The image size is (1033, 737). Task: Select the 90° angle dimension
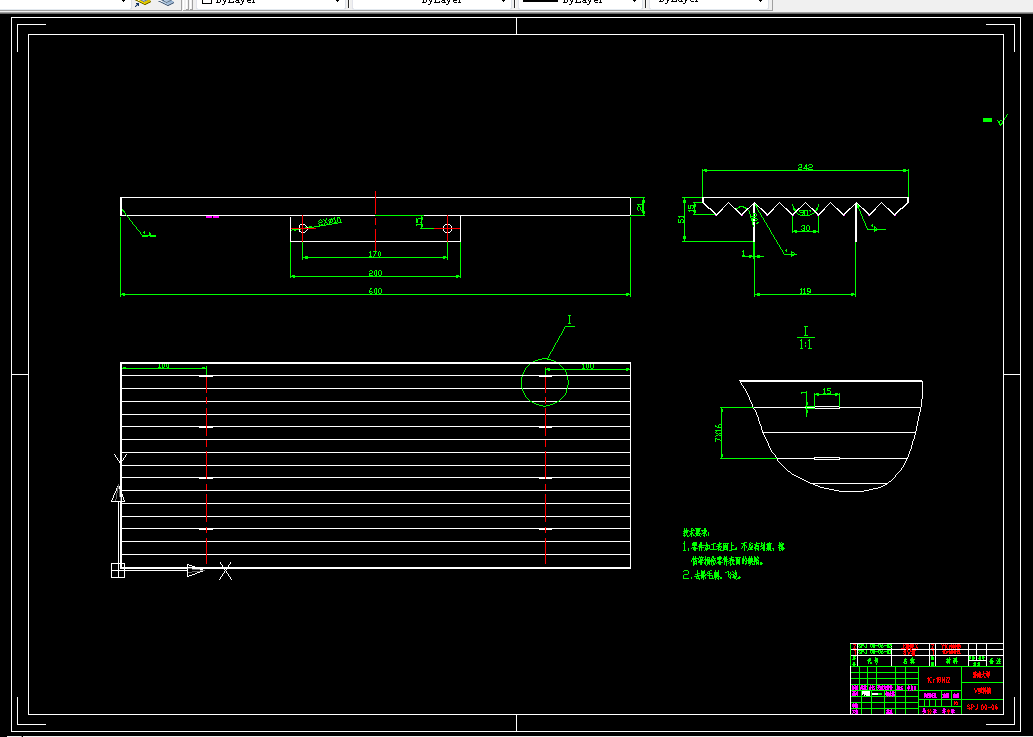coord(804,213)
